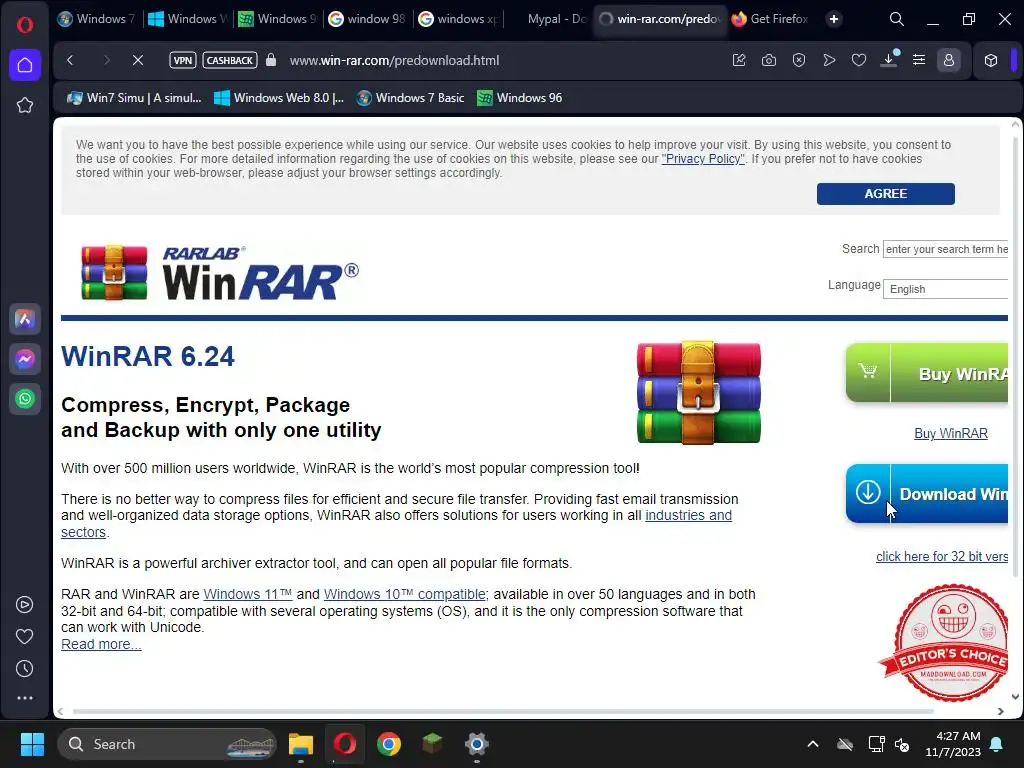Click the padlock site security icon
Image resolution: width=1024 pixels, height=768 pixels.
coord(271,60)
